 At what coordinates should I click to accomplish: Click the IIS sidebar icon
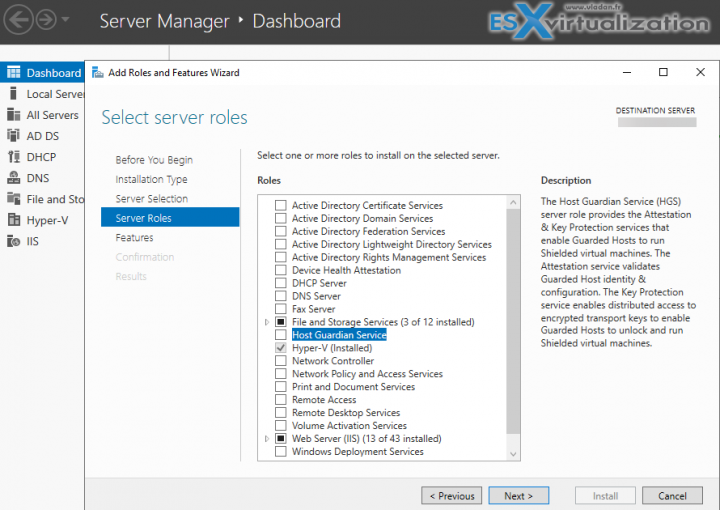pyautogui.click(x=14, y=241)
